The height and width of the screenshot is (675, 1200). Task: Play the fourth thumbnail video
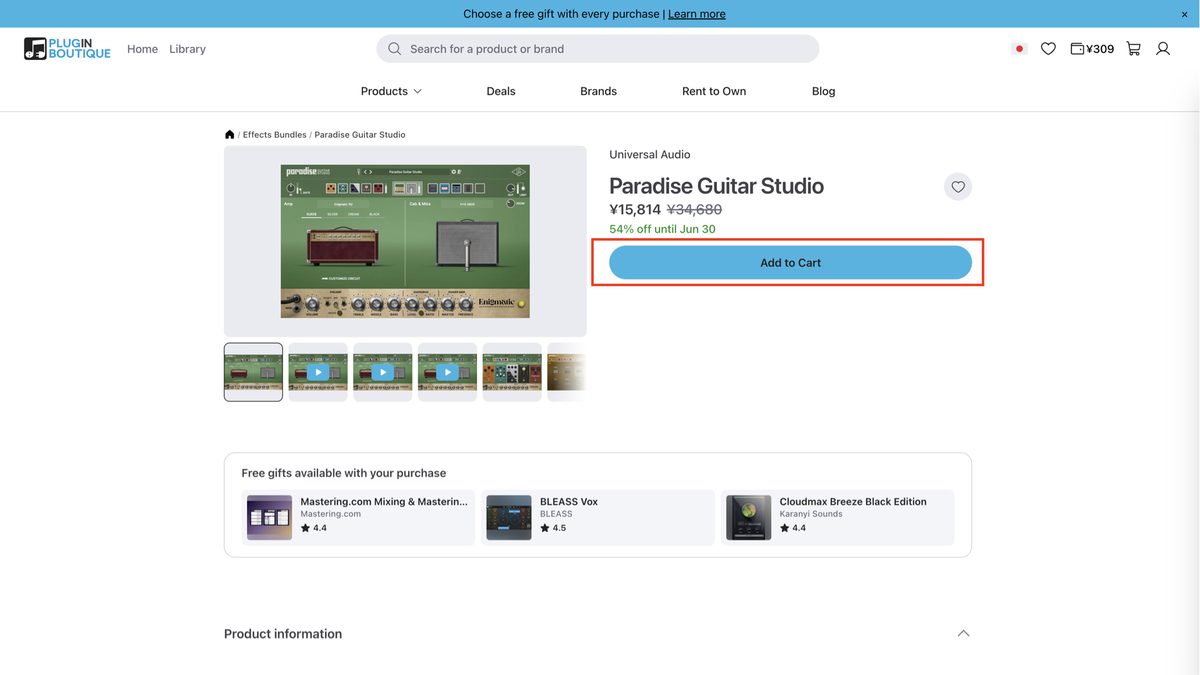(447, 372)
